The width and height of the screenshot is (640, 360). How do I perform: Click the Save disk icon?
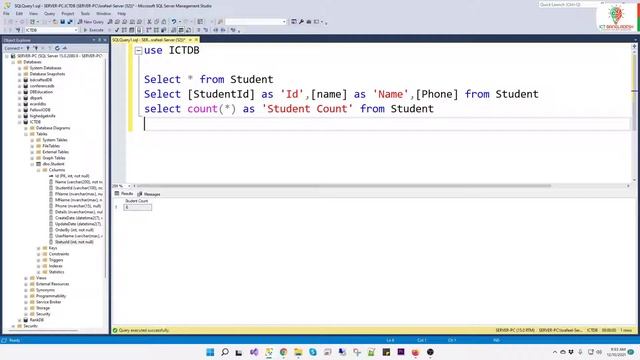[62, 22]
